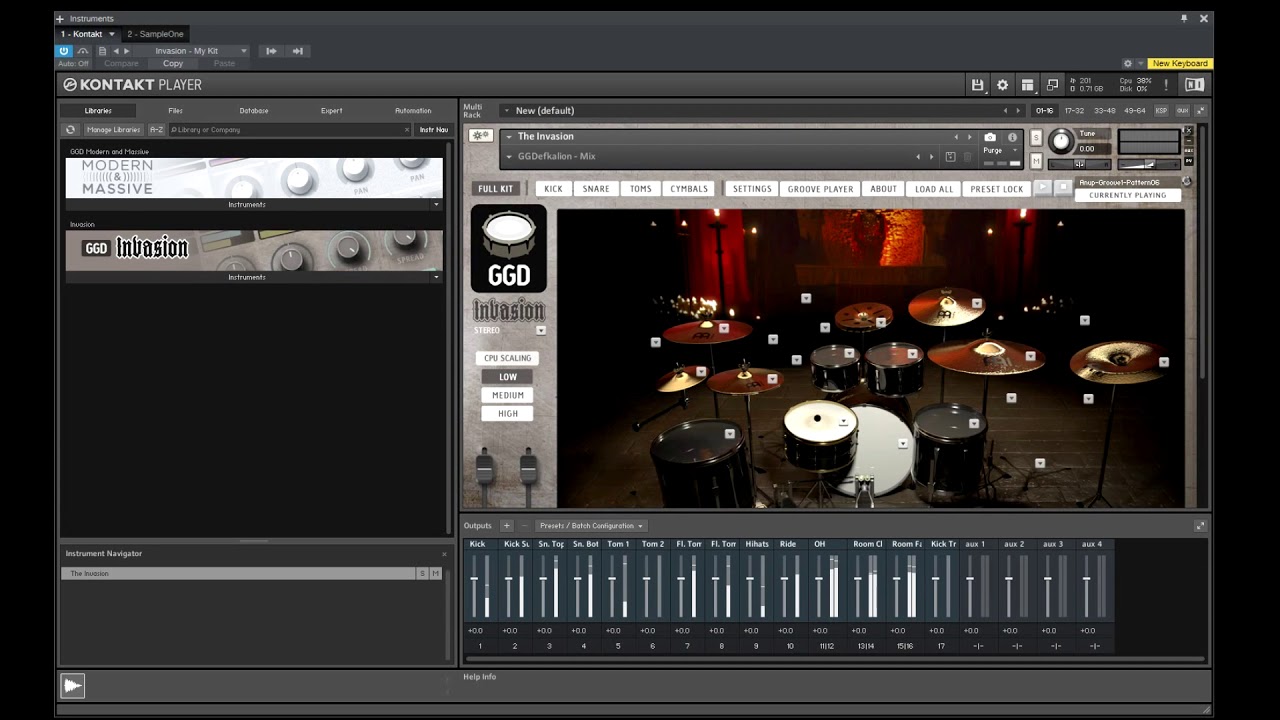Switch to the Files tab
This screenshot has height=720, width=1280.
pyautogui.click(x=176, y=111)
